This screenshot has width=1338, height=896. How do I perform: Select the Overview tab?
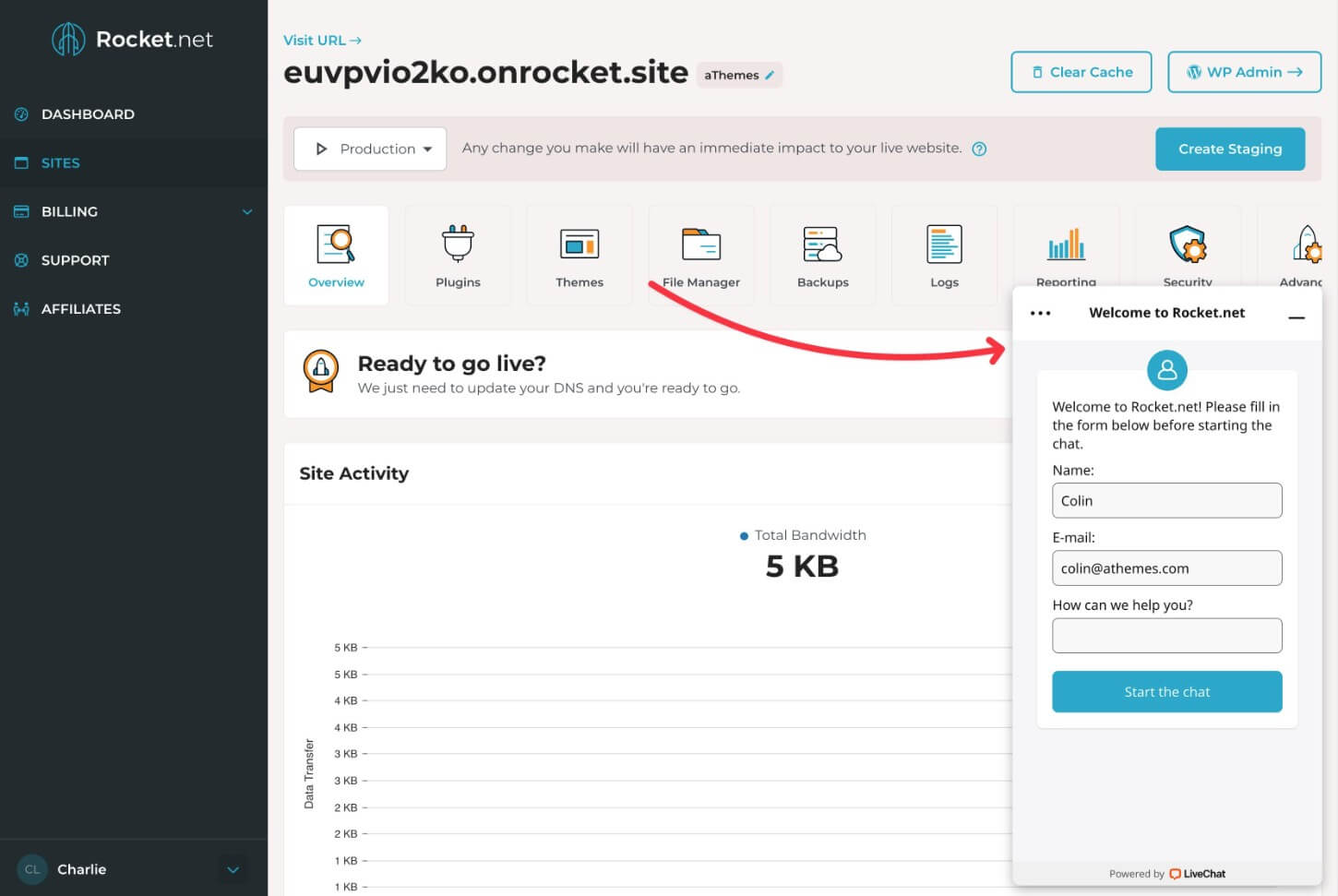[336, 256]
